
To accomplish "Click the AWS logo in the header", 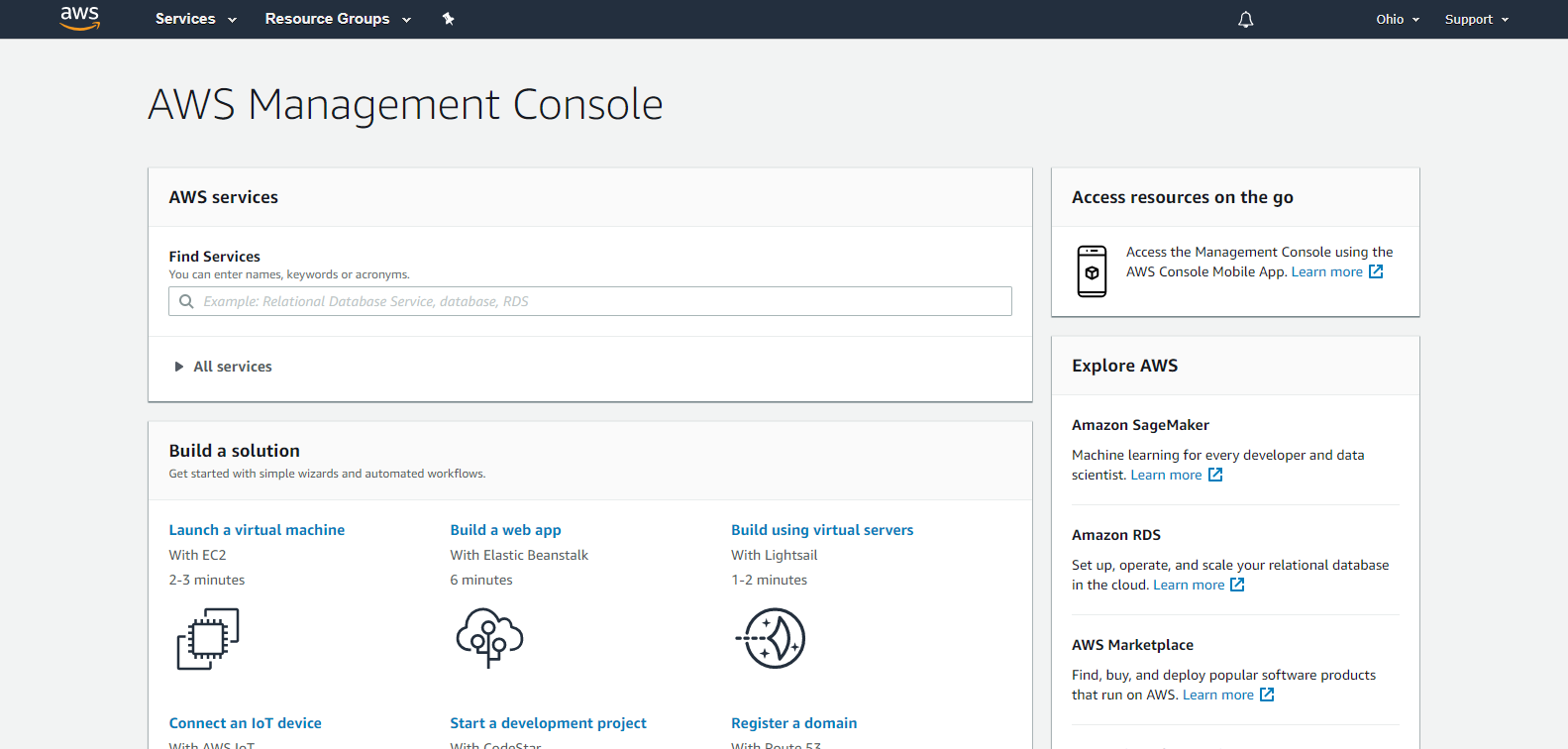I will pyautogui.click(x=80, y=19).
